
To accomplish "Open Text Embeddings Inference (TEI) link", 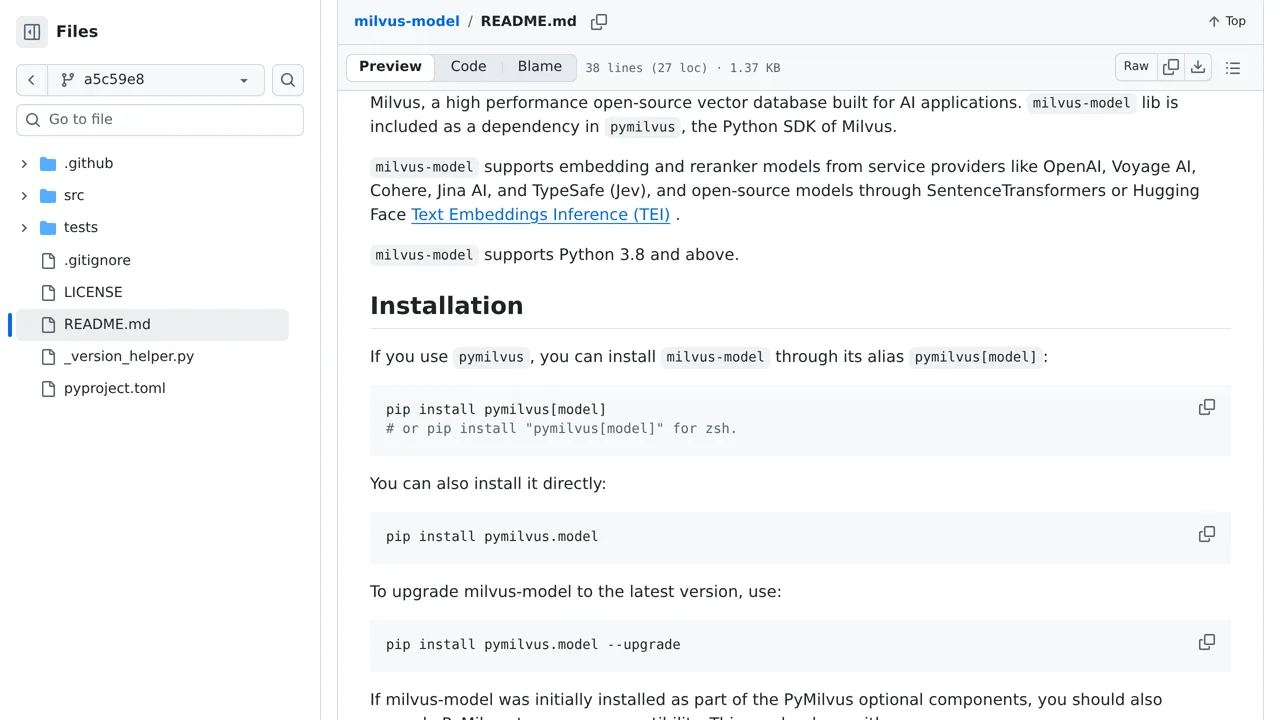I will [541, 214].
